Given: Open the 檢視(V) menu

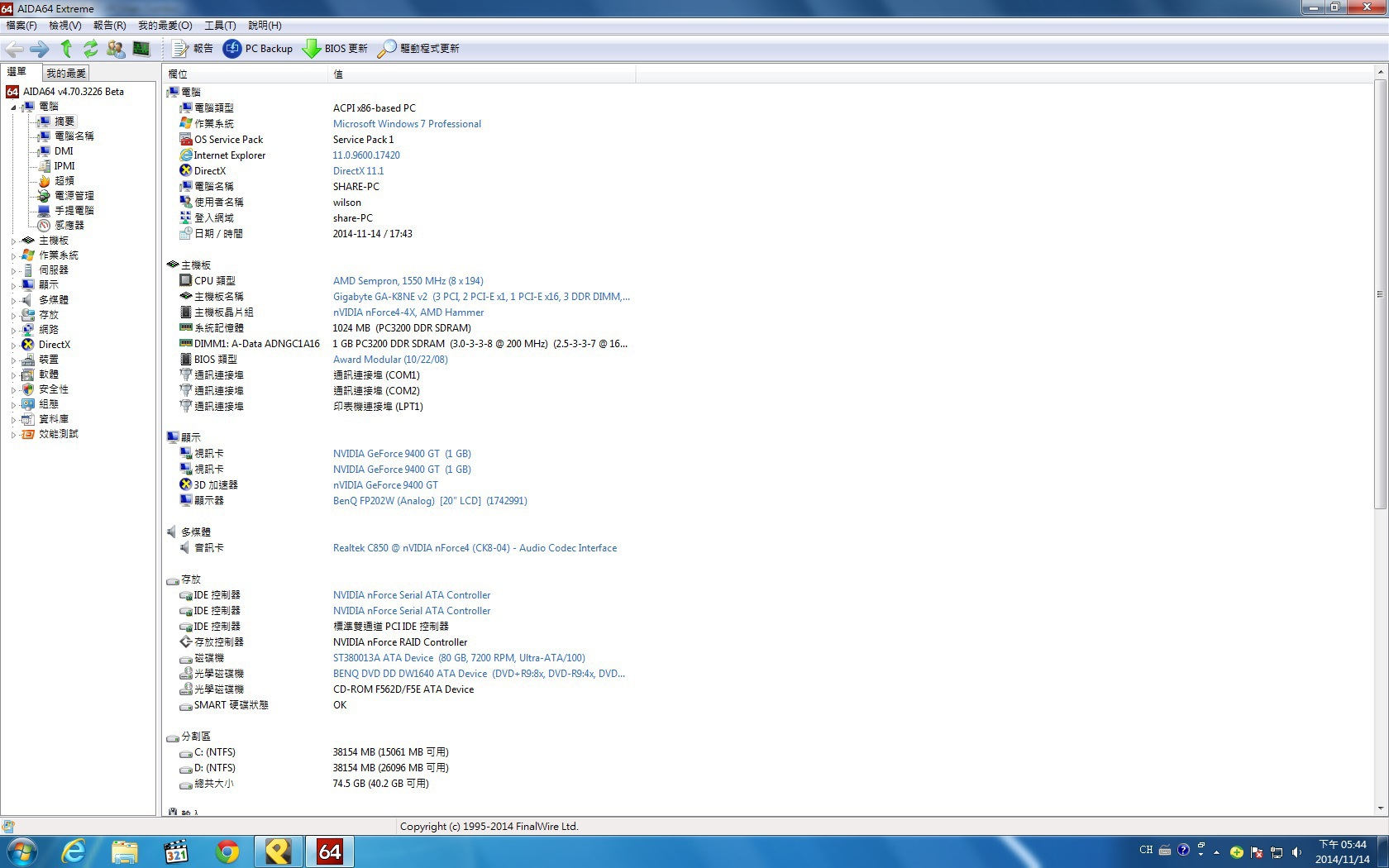Looking at the screenshot, I should pos(65,26).
